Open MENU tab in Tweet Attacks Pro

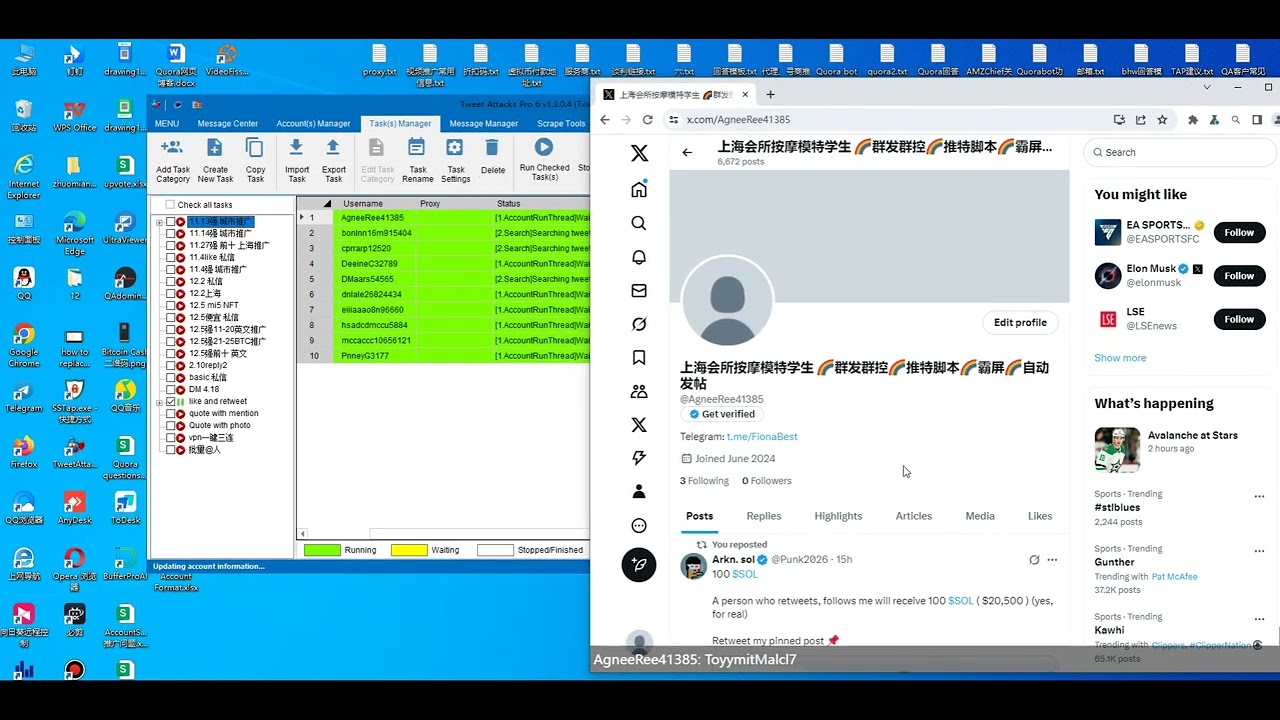(x=167, y=124)
